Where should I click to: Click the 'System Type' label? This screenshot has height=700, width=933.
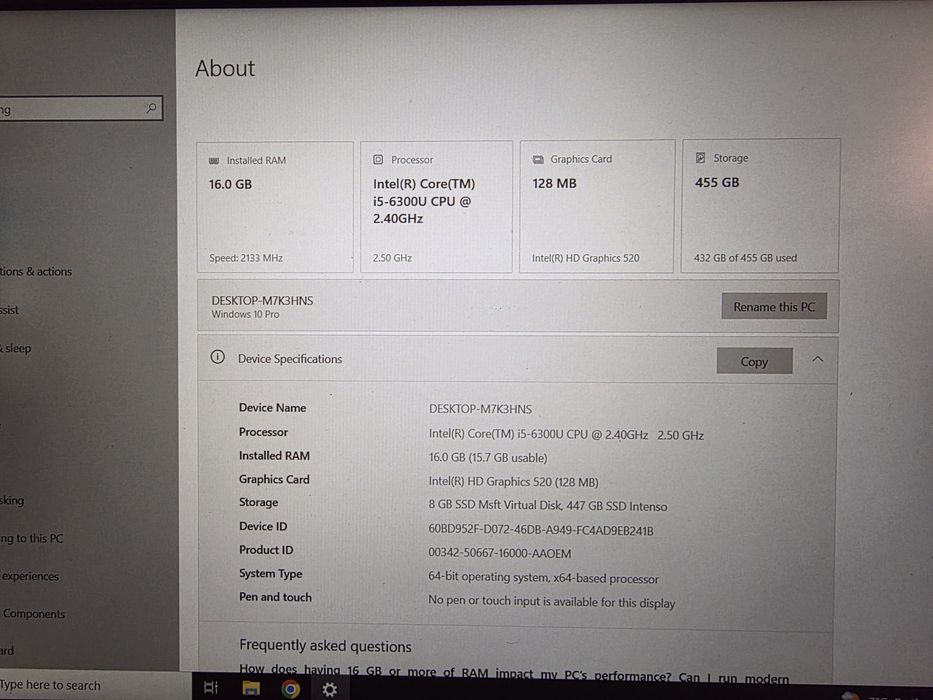(x=270, y=574)
